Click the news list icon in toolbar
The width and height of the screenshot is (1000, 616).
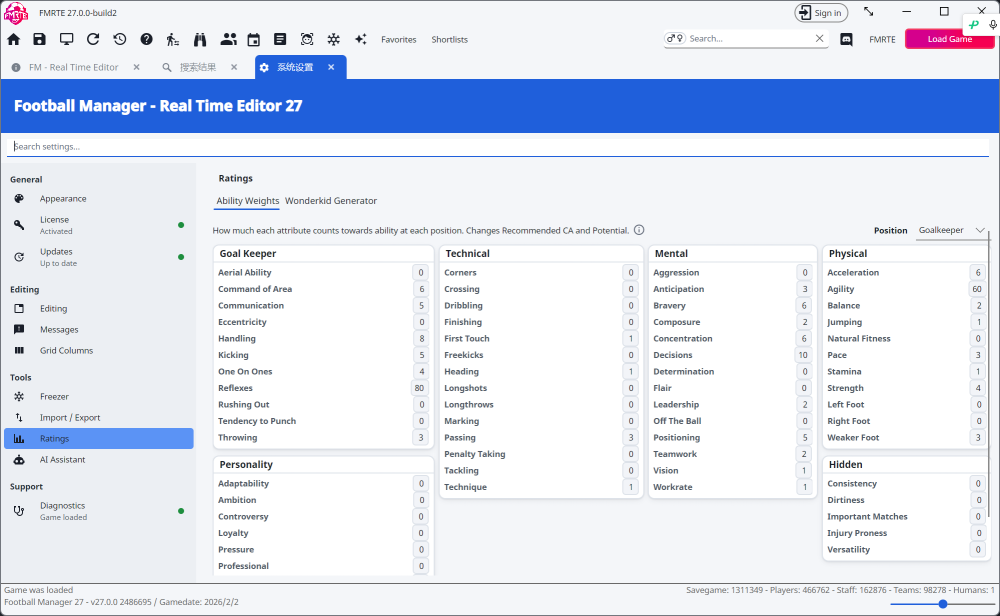pos(280,40)
